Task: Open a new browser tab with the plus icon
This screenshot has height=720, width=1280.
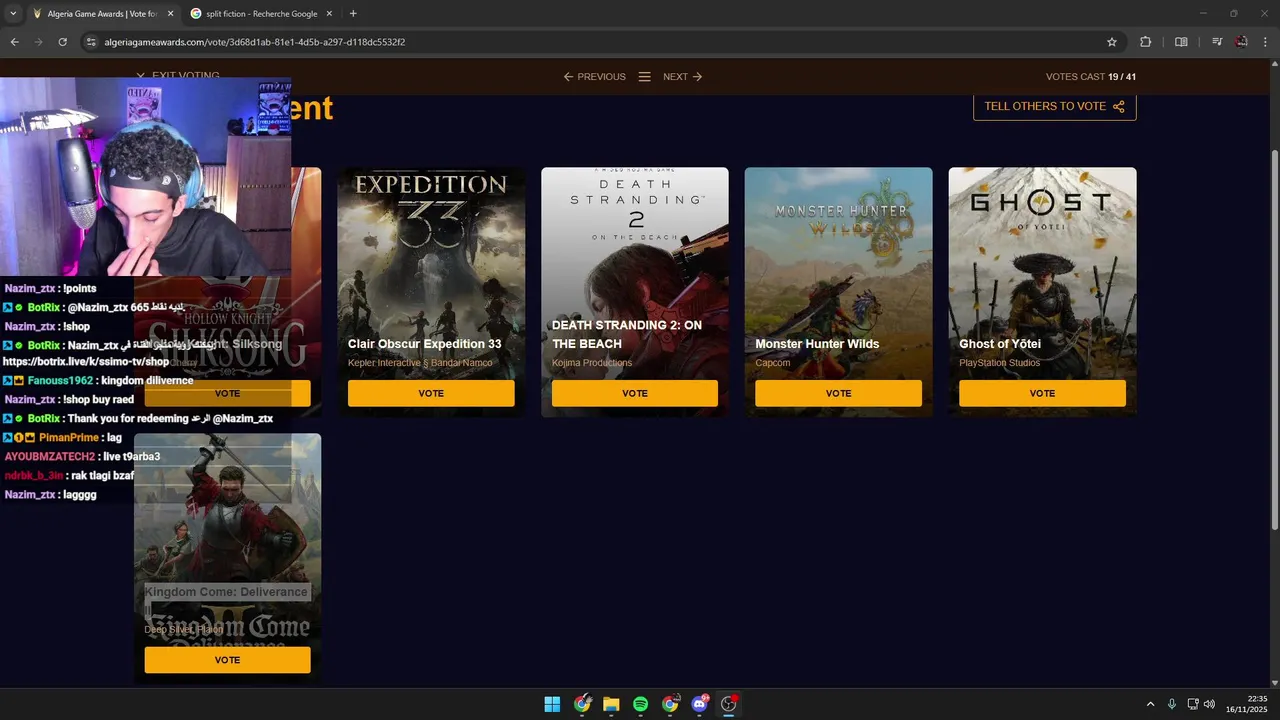Action: pos(353,13)
